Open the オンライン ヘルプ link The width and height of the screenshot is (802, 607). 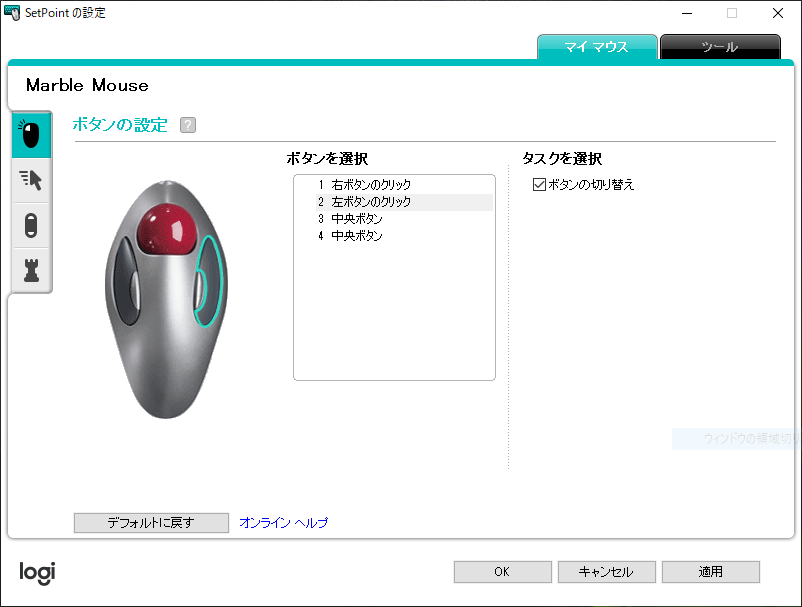point(284,523)
